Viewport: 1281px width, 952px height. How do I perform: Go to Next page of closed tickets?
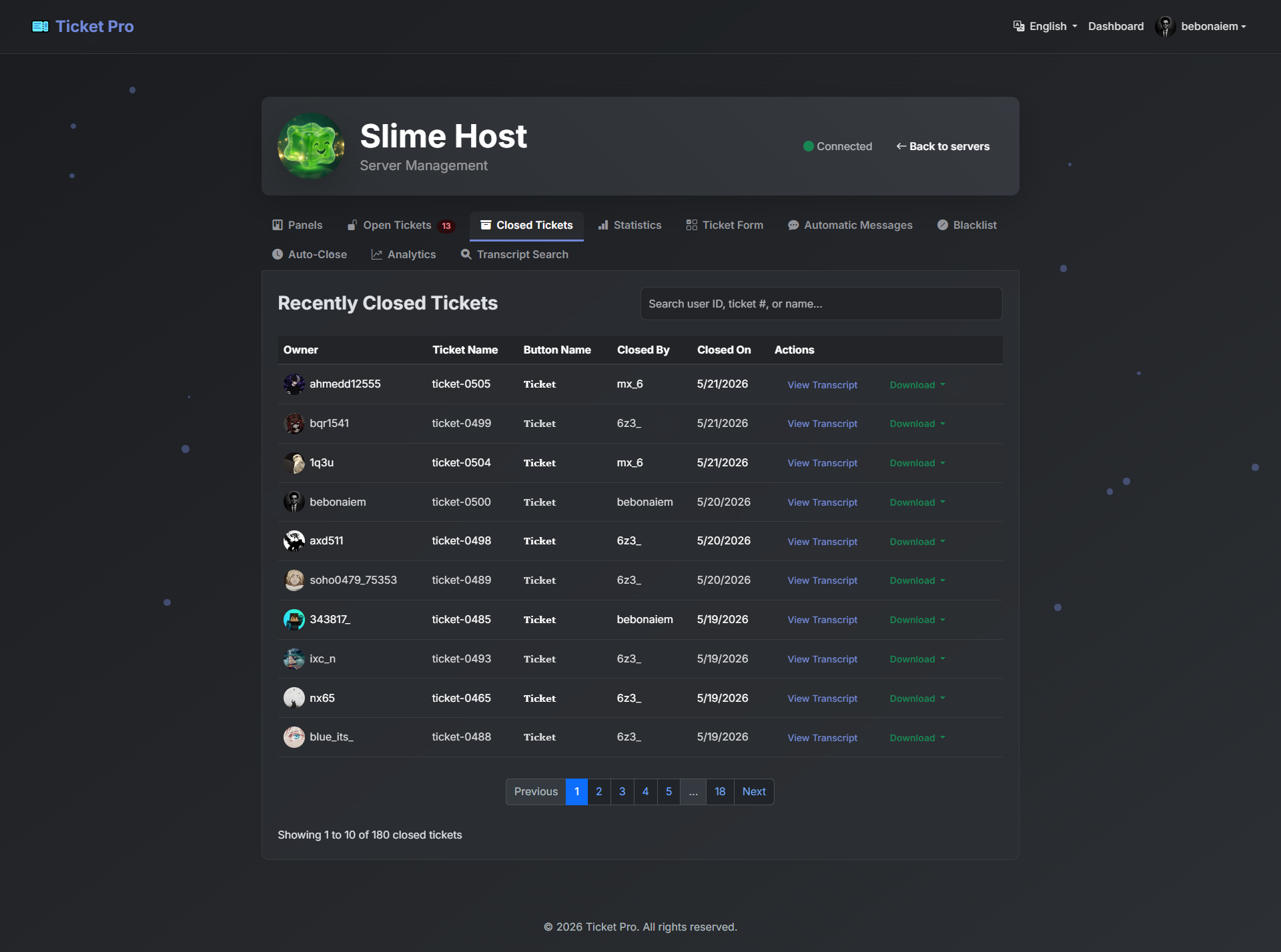click(x=754, y=792)
